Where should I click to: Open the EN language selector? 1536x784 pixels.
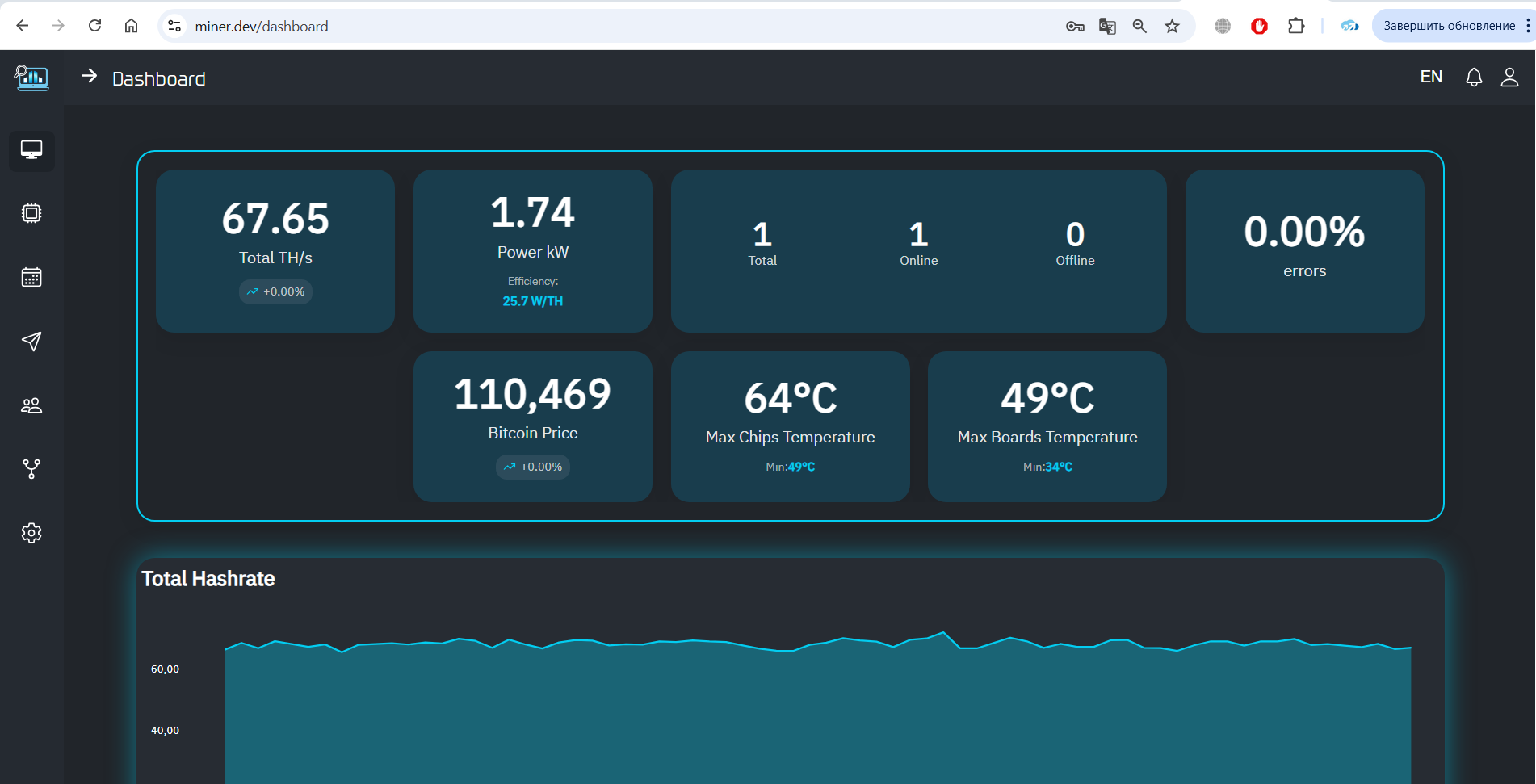pyautogui.click(x=1431, y=77)
